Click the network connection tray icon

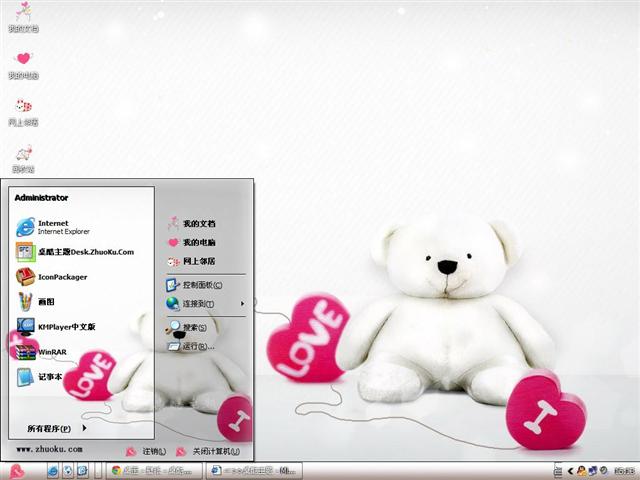click(592, 471)
